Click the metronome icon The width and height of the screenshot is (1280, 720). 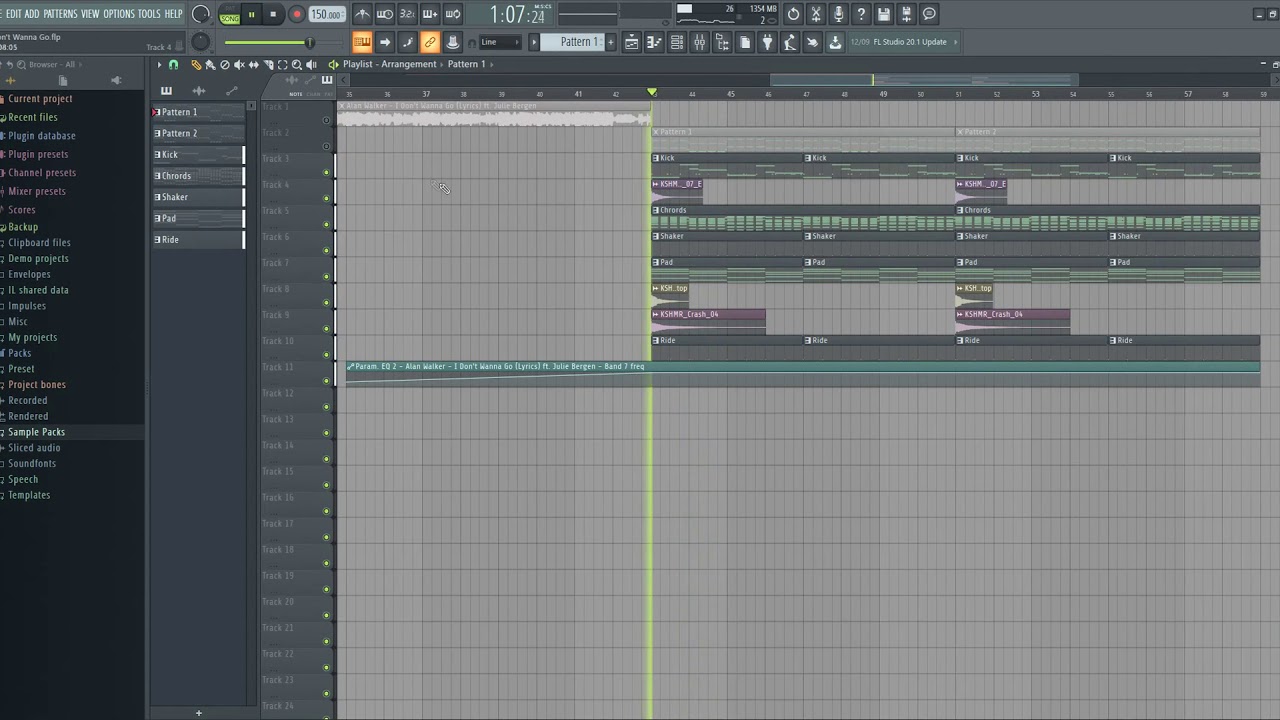pyautogui.click(x=362, y=14)
